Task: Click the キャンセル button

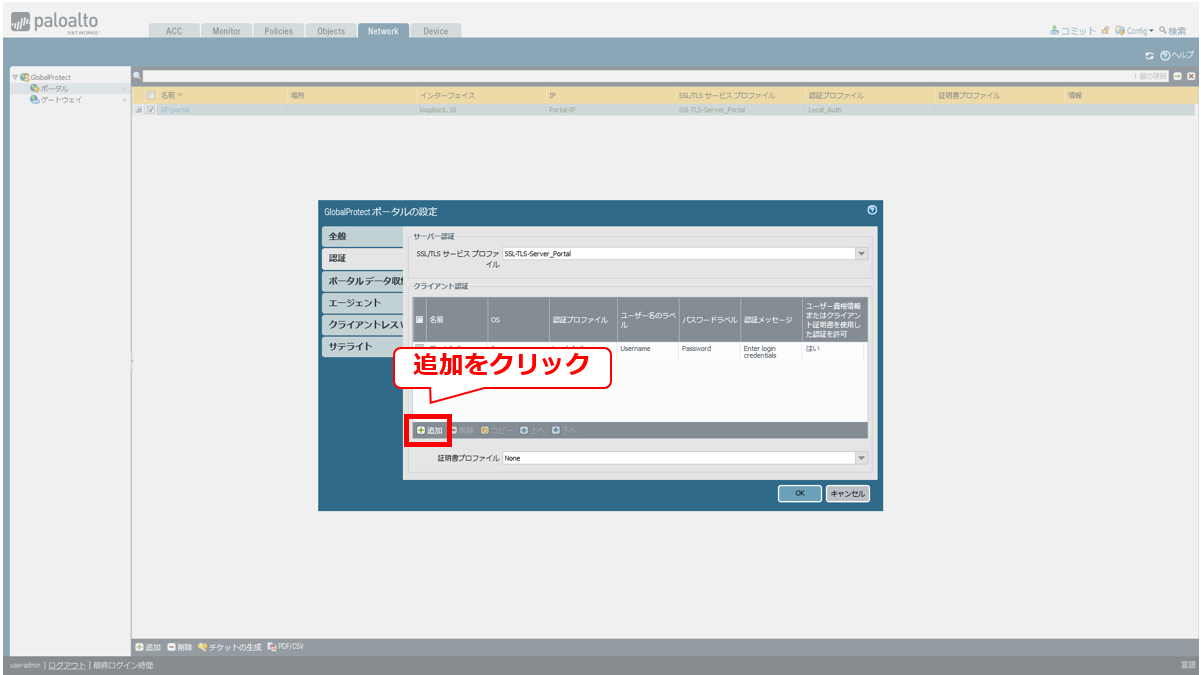Action: tap(847, 493)
